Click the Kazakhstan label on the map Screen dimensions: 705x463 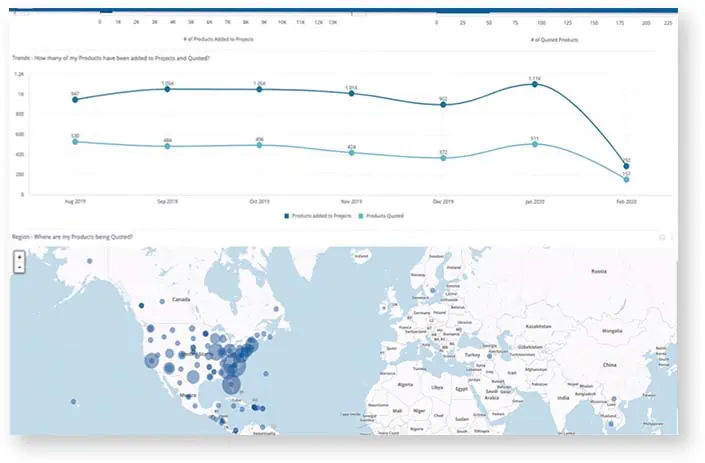point(538,326)
